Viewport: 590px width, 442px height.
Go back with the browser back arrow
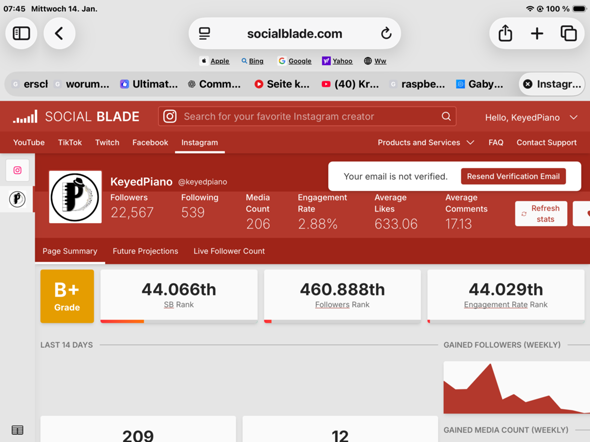pyautogui.click(x=59, y=33)
